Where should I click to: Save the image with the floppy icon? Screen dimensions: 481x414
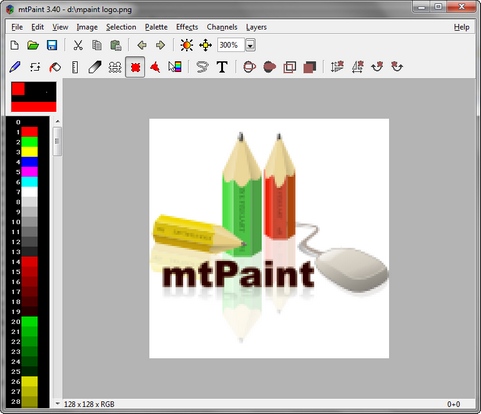tap(52, 45)
